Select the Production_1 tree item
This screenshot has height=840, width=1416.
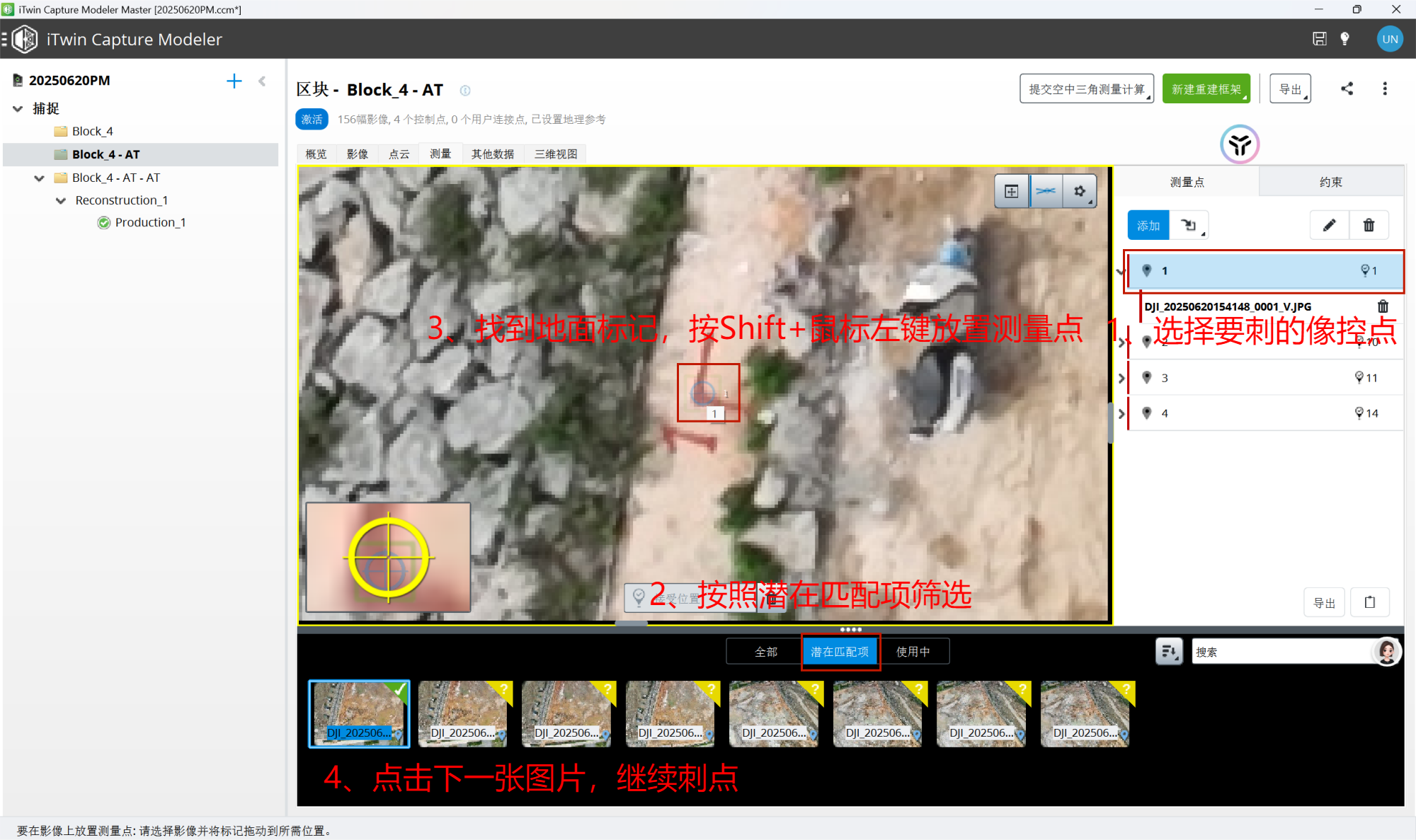[x=150, y=223]
